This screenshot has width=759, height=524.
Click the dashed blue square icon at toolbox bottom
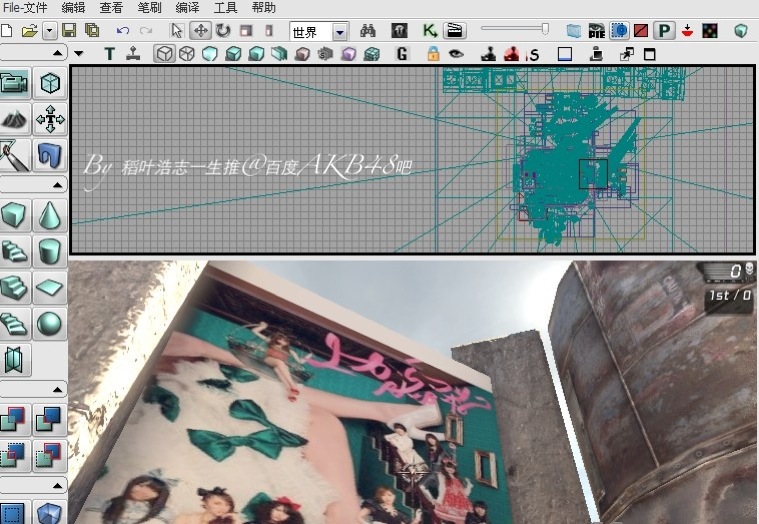pyautogui.click(x=14, y=513)
